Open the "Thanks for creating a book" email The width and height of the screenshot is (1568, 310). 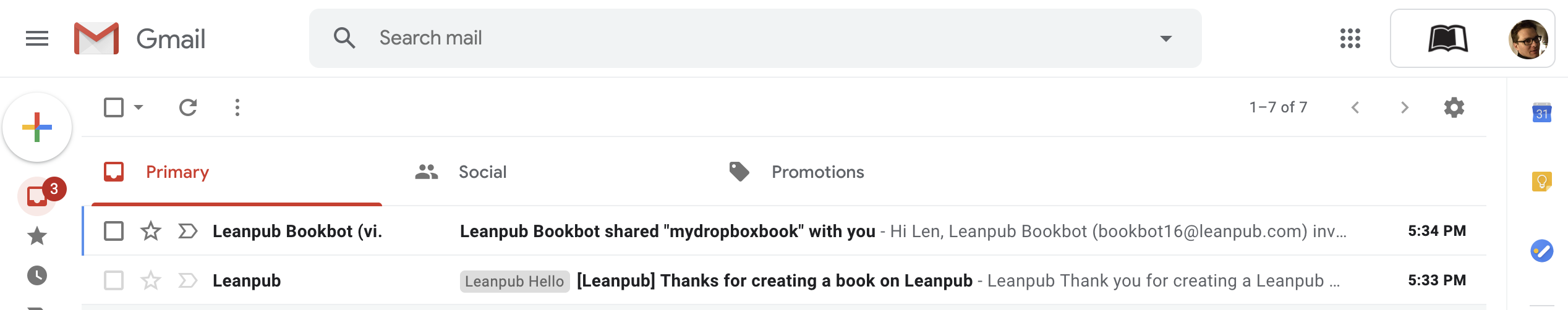(774, 281)
